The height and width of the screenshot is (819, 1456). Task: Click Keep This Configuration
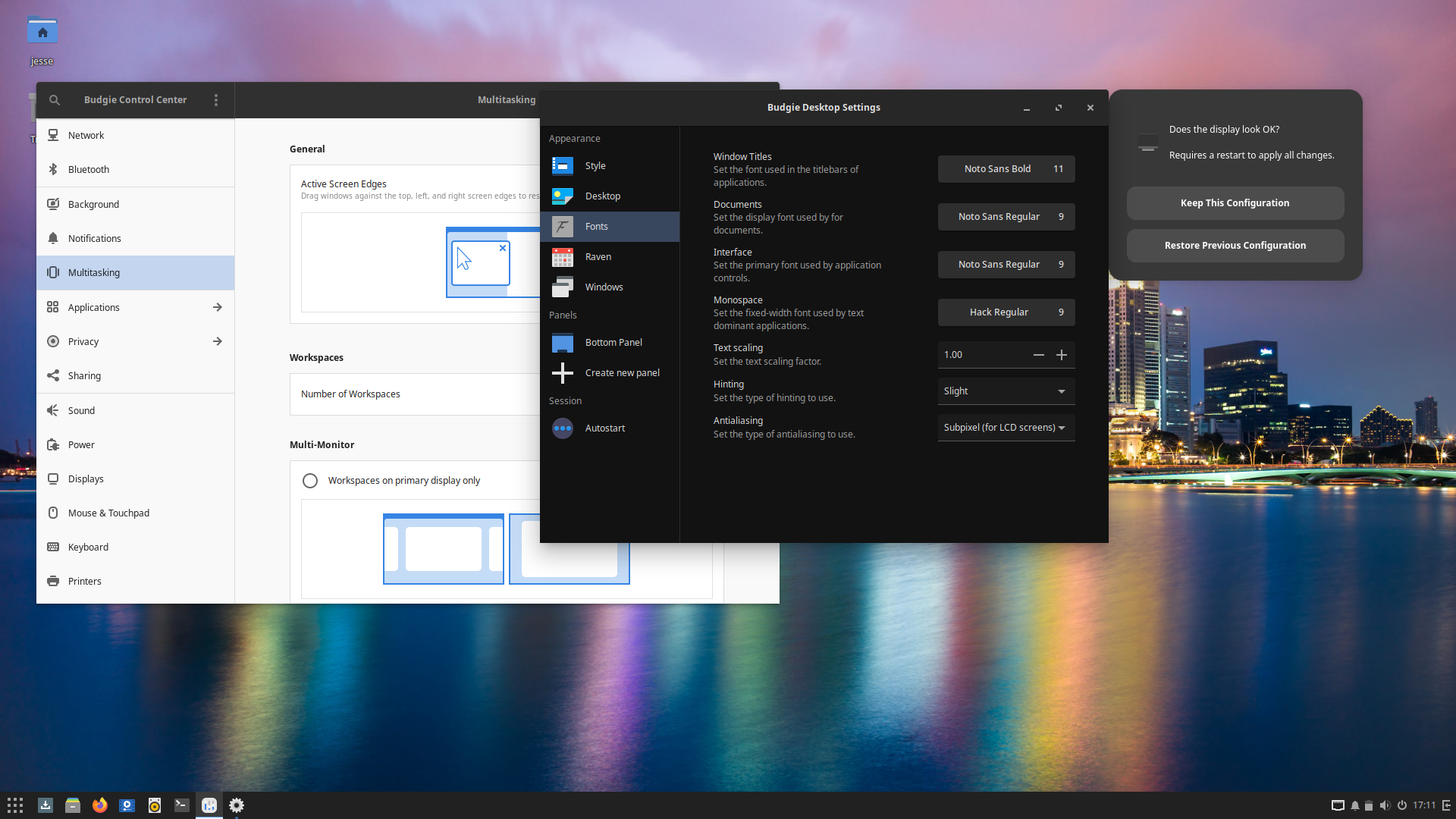tap(1235, 203)
